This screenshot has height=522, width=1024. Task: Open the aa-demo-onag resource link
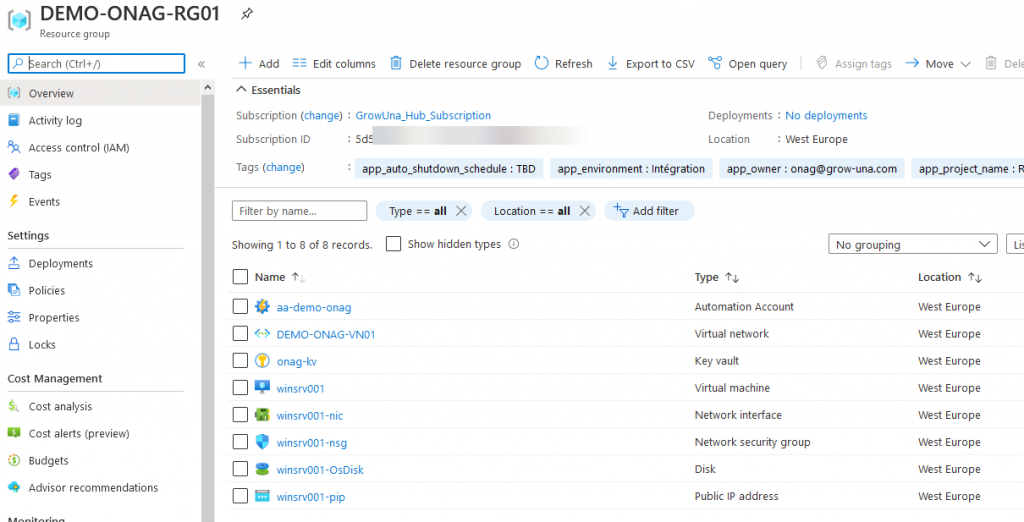coord(313,307)
